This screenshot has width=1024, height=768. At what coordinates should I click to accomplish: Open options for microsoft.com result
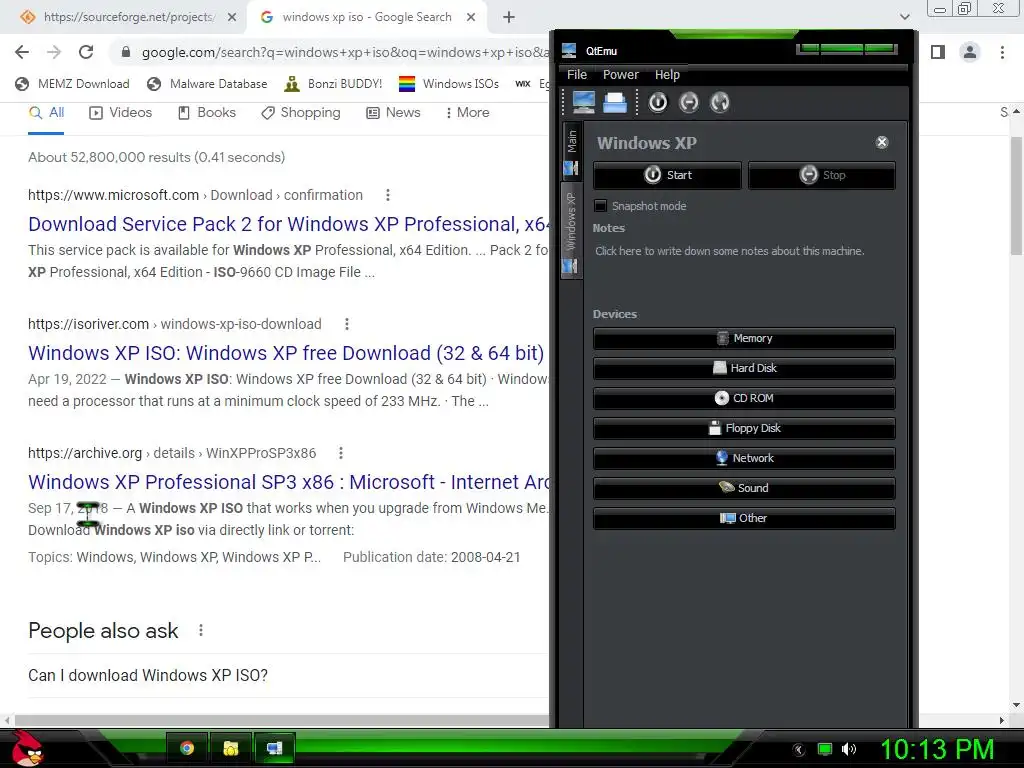click(388, 195)
